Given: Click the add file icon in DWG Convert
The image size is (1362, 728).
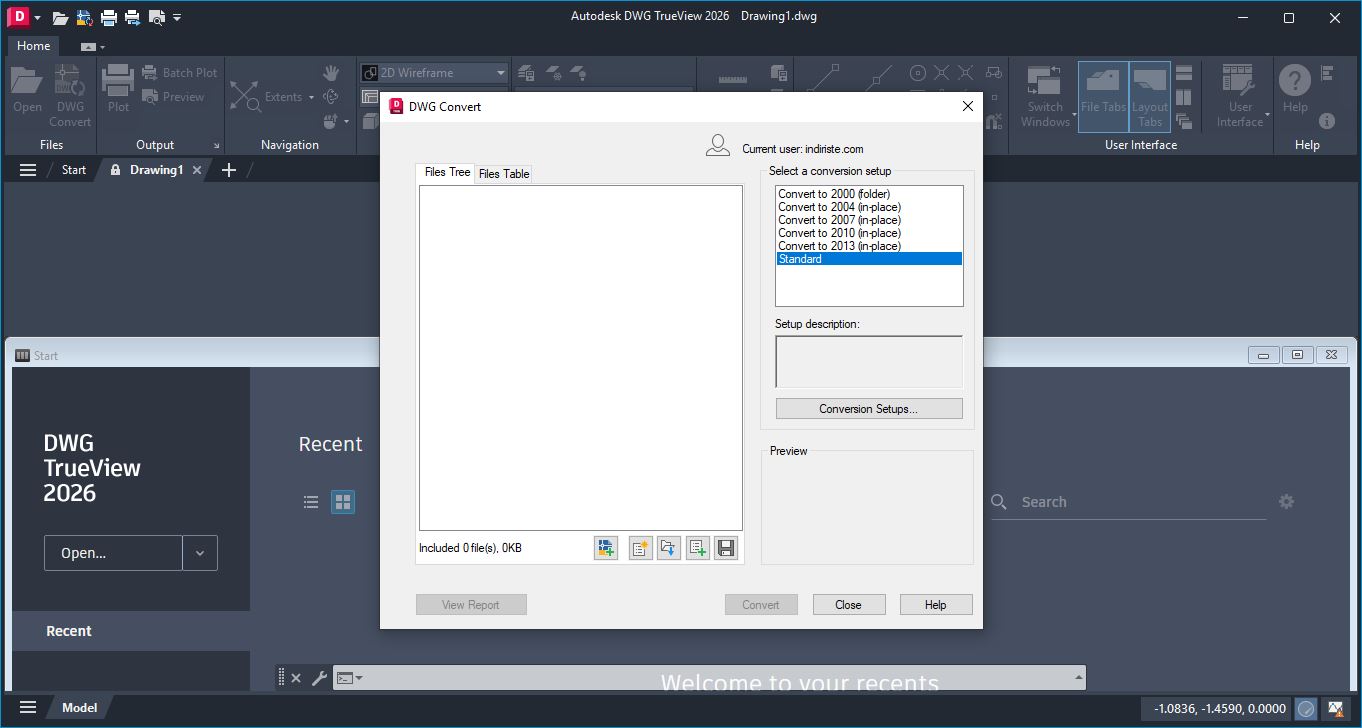Looking at the screenshot, I should click(605, 548).
